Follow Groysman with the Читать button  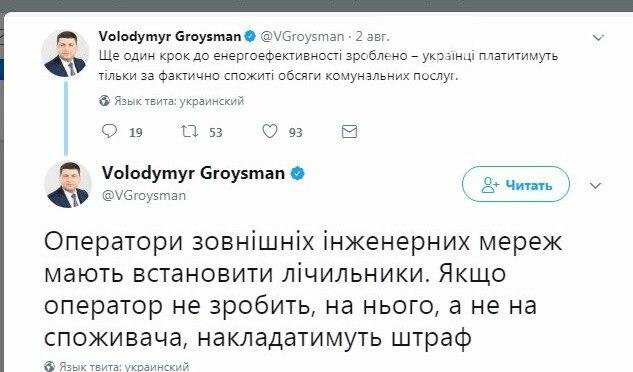click(x=516, y=184)
